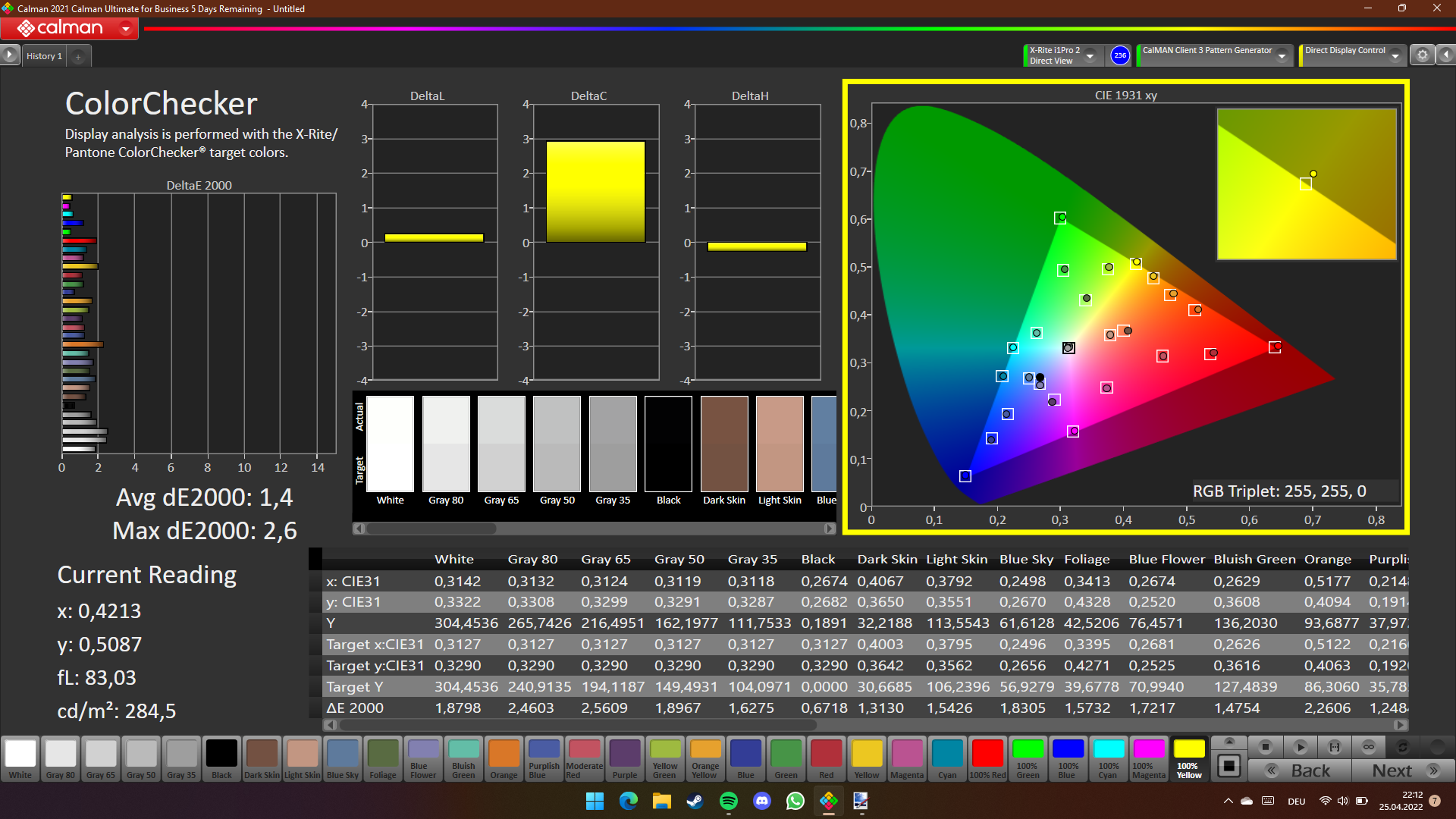Select the History 1 tab
1456x819 pixels.
click(x=44, y=56)
